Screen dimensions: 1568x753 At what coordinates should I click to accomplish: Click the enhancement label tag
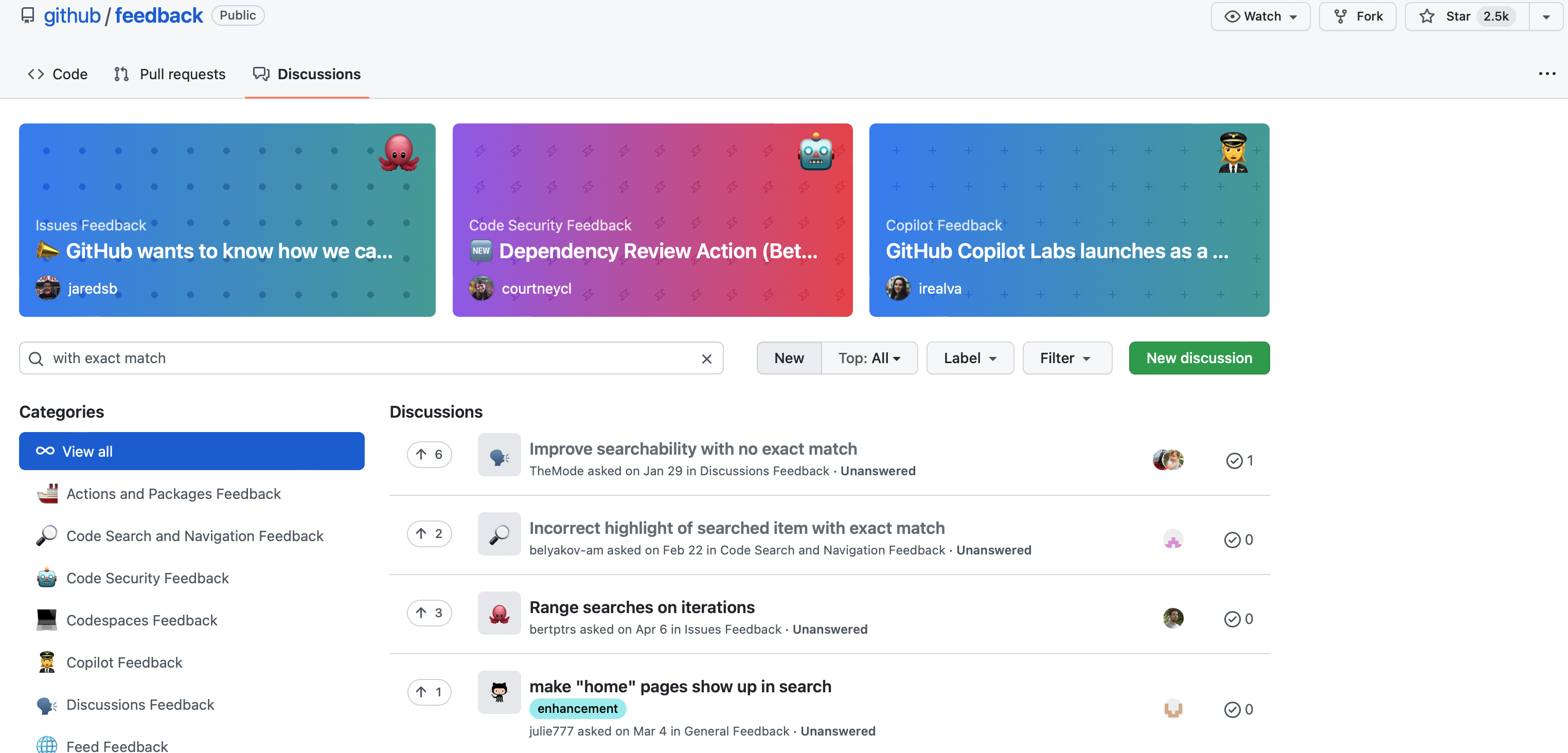click(x=577, y=709)
